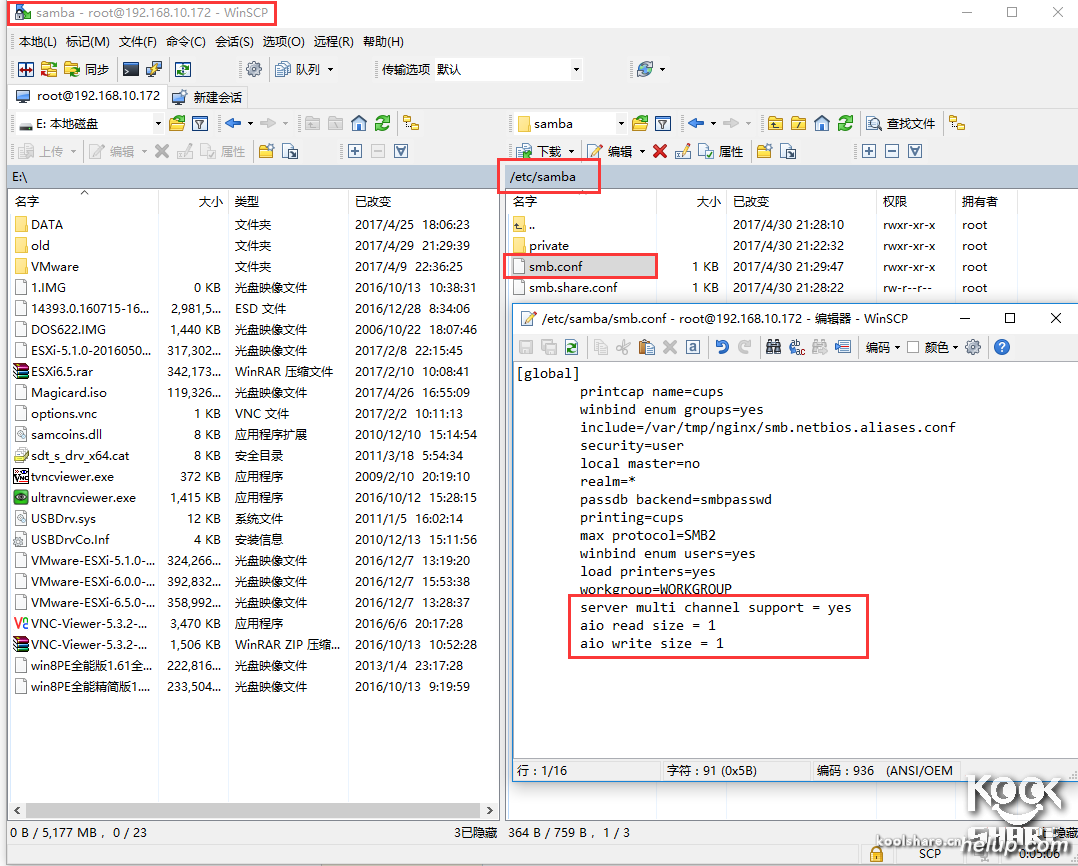This screenshot has height=866, width=1078.
Task: Open editor preferences gear icon
Action: pos(973,347)
